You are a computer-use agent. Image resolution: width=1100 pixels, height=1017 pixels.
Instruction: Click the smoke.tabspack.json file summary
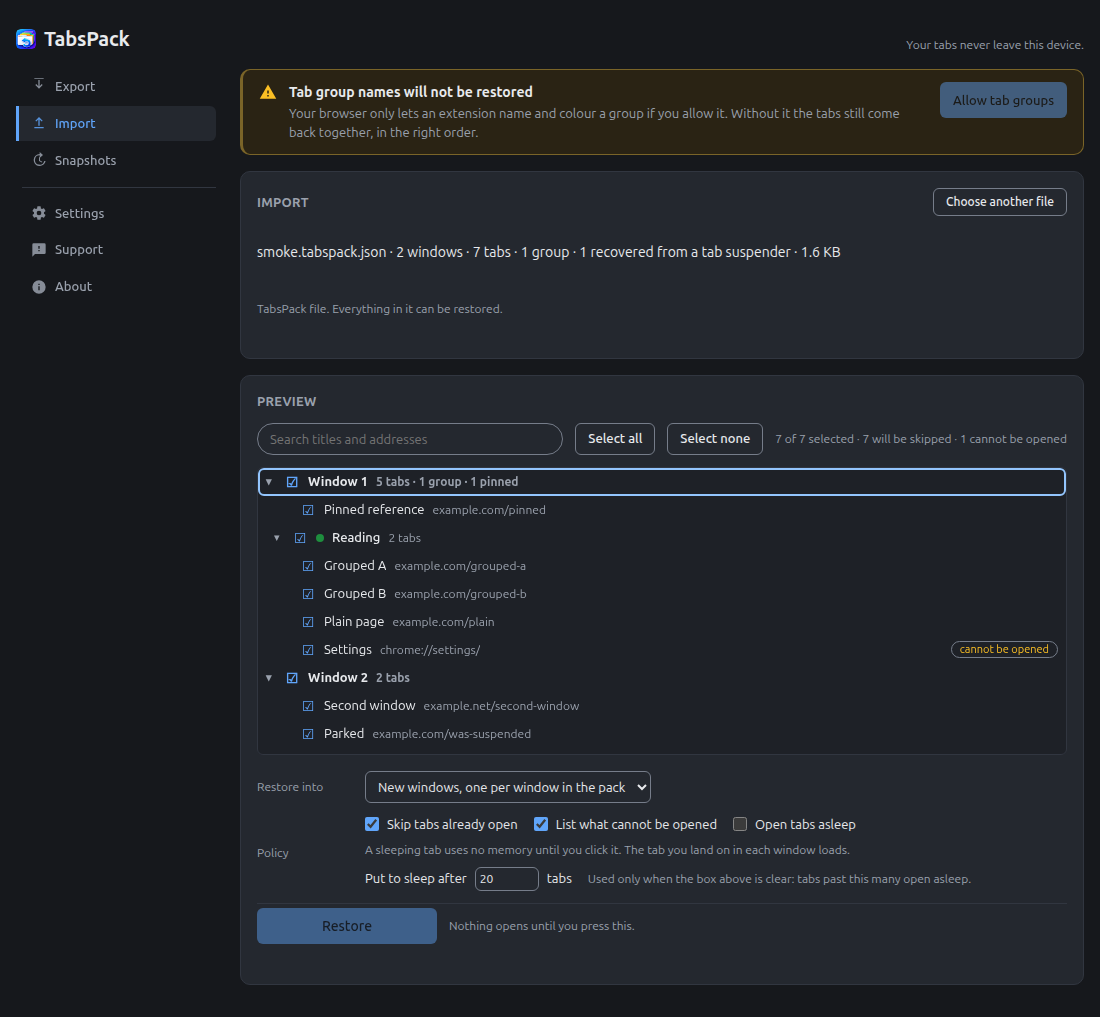(549, 252)
